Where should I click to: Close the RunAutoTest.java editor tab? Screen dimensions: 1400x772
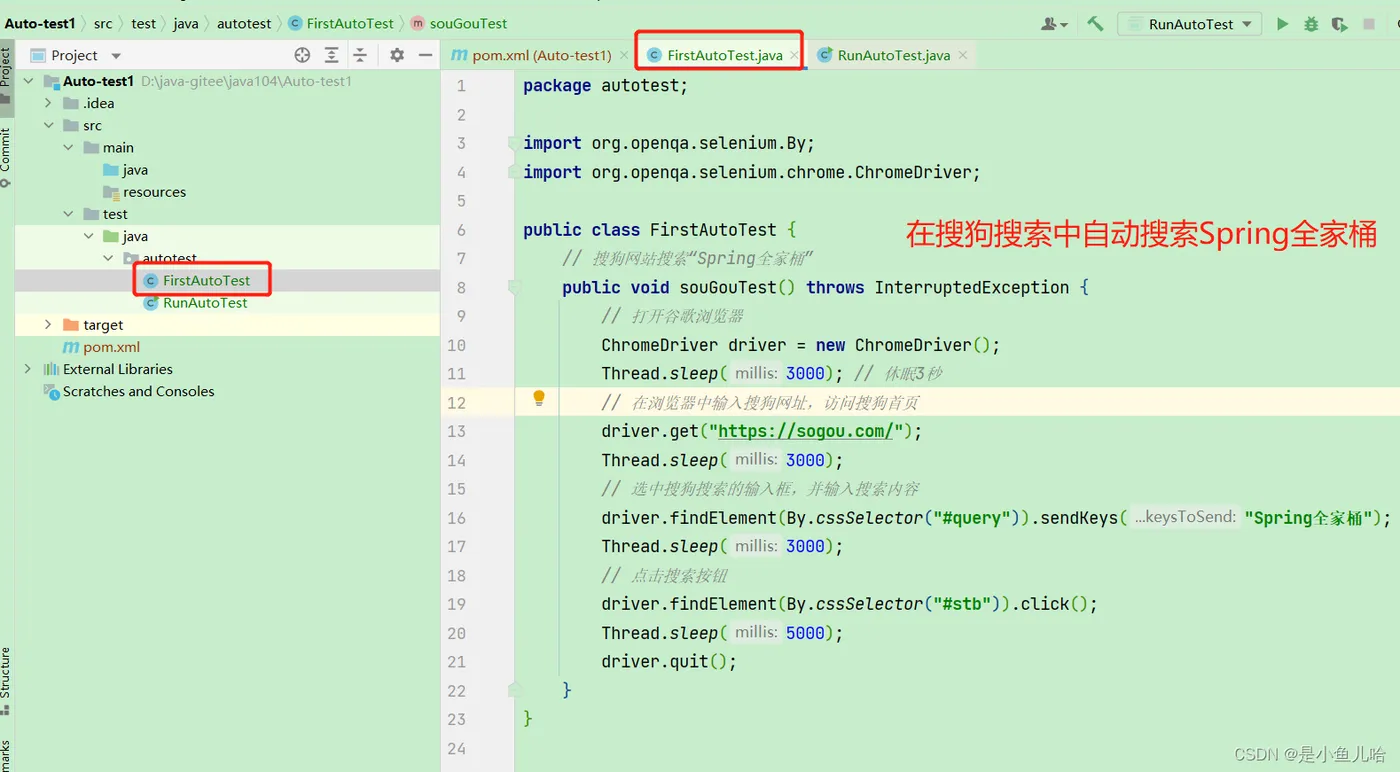pyautogui.click(x=962, y=55)
